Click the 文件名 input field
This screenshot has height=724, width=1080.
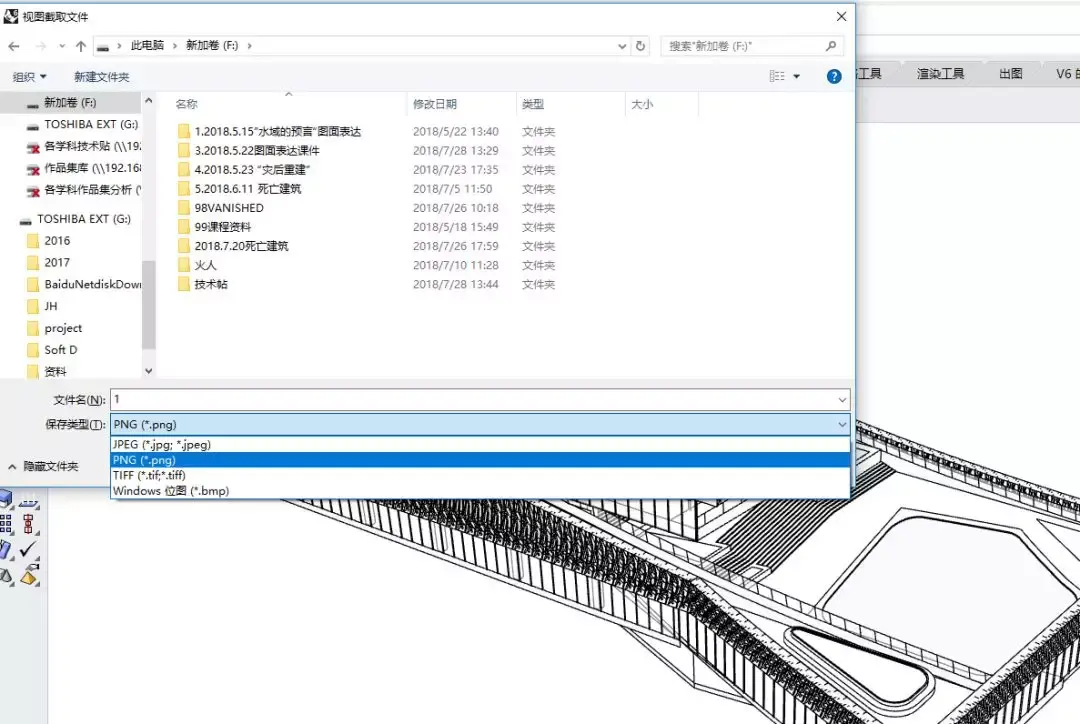point(480,400)
